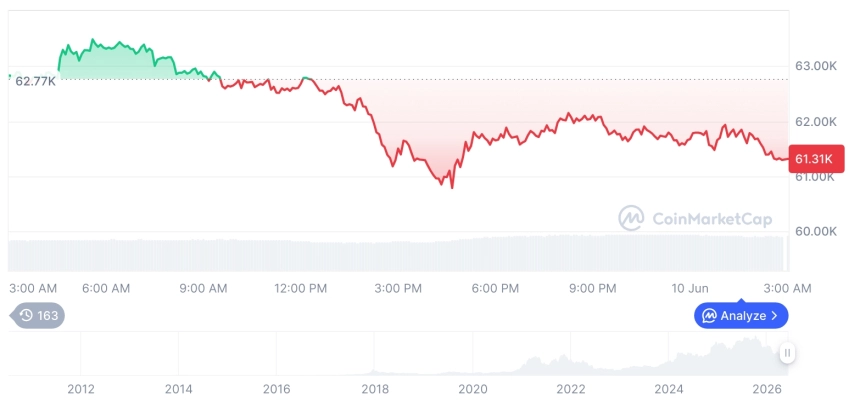Viewport: 860px width, 401px height.
Task: Click the lowest dip in the red price line
Action: [452, 187]
